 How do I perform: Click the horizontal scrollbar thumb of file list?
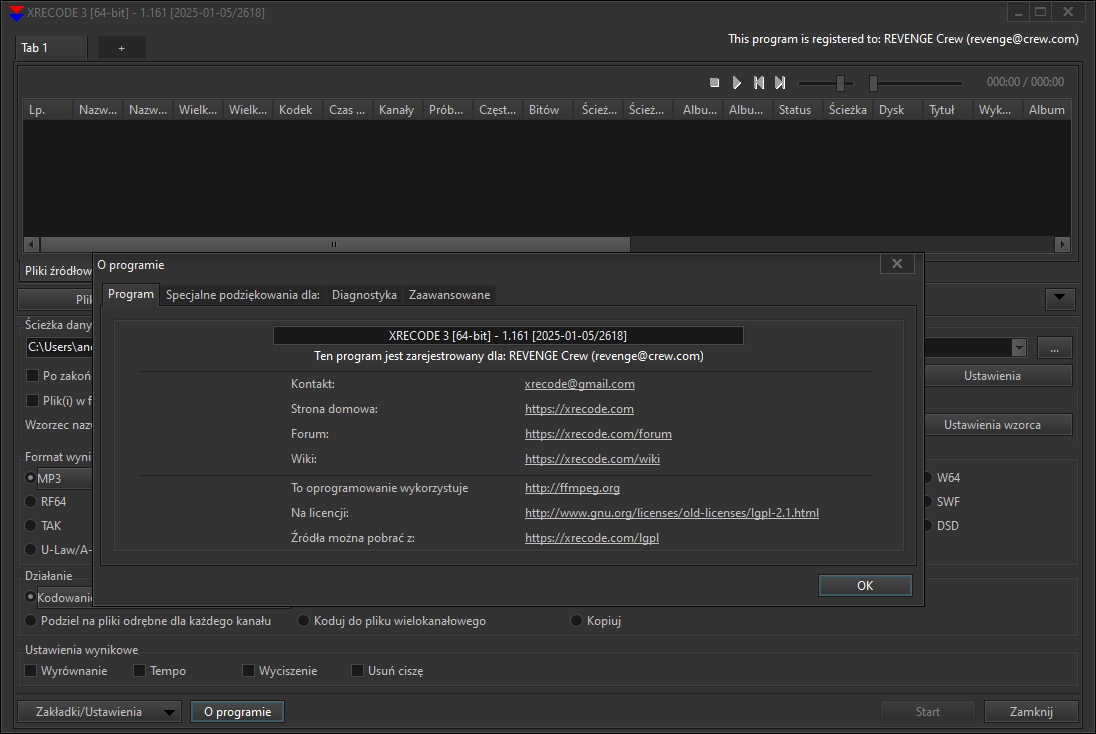tap(335, 244)
